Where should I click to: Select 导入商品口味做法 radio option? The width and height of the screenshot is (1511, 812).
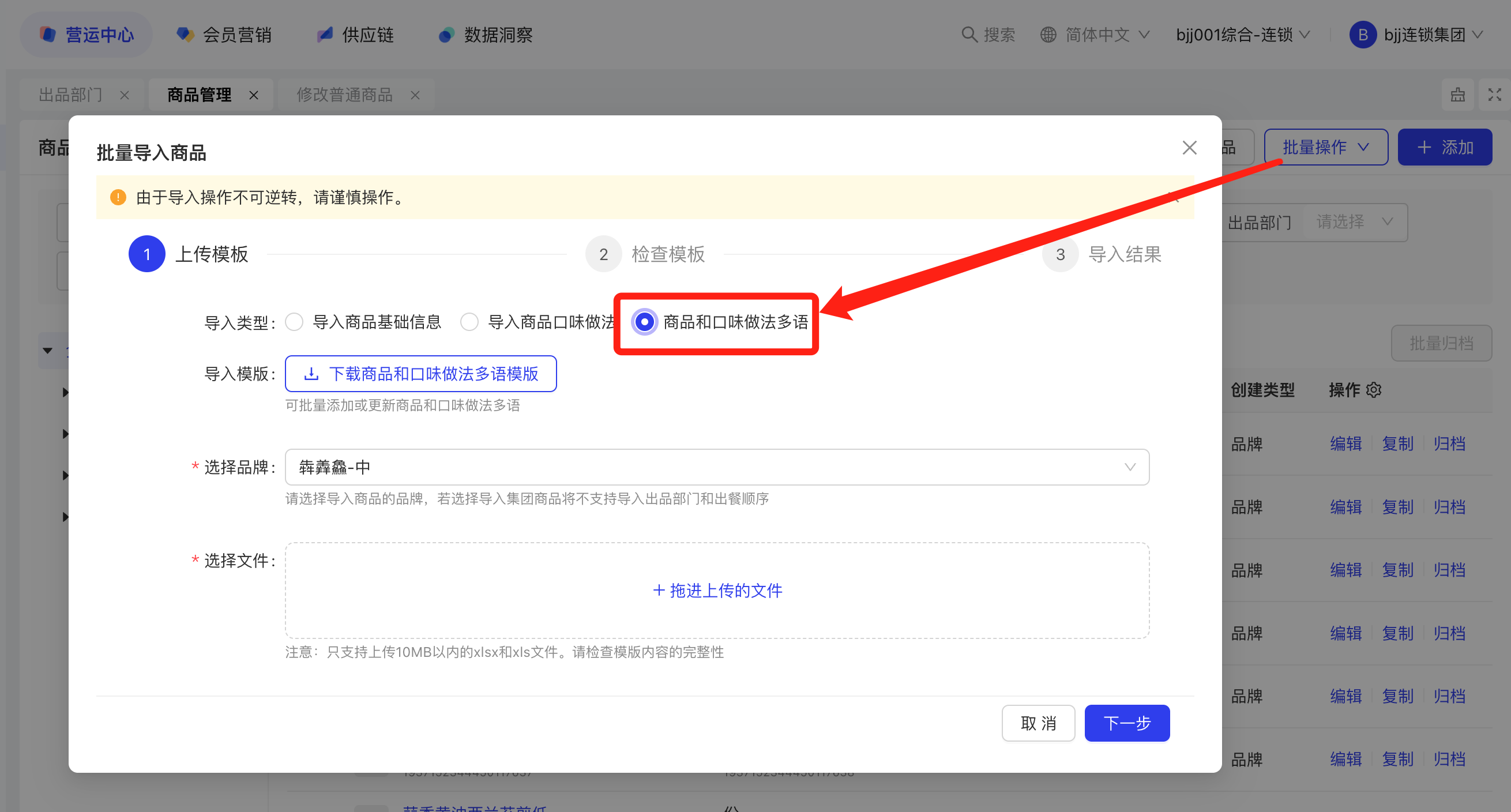point(469,322)
